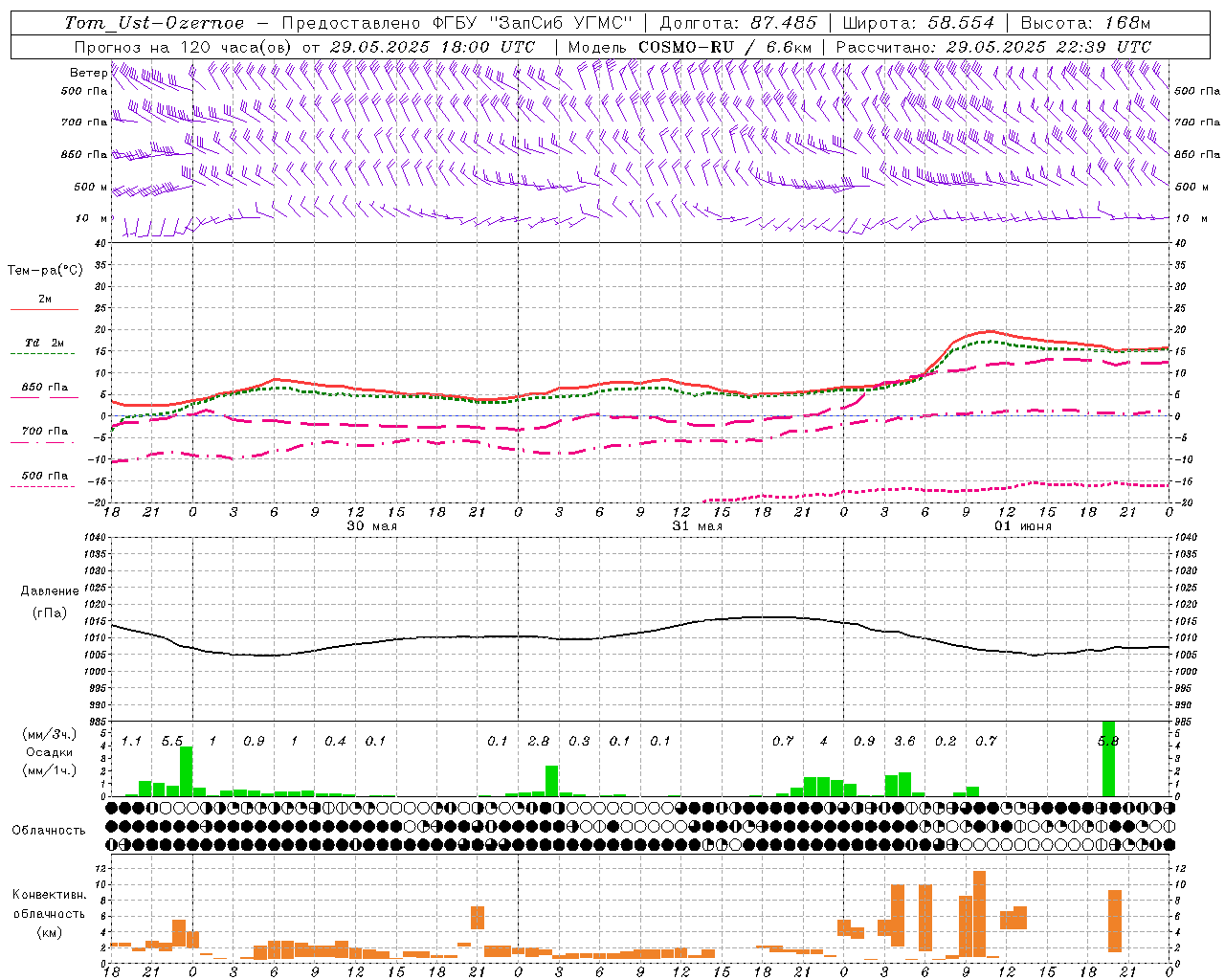
Task: Select the model label "COSMO-RU / 6.6км"
Action: 725,47
